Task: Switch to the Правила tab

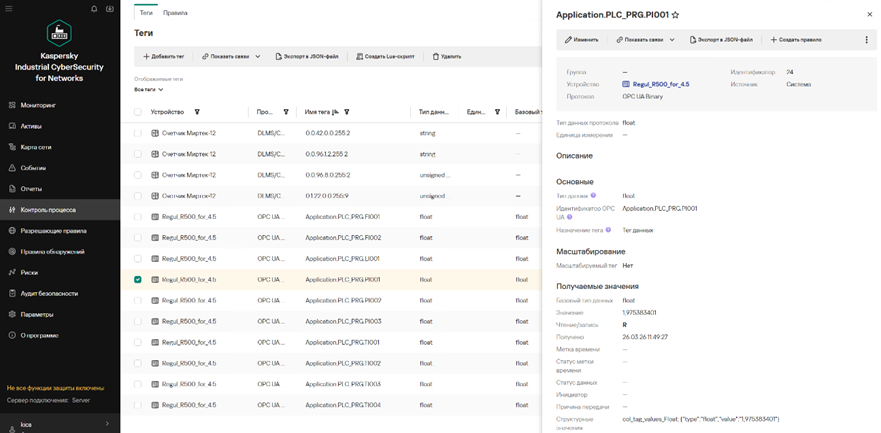Action: pyautogui.click(x=175, y=13)
